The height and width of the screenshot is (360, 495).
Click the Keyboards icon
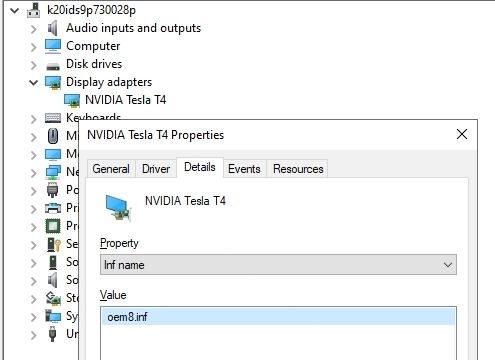[53, 118]
